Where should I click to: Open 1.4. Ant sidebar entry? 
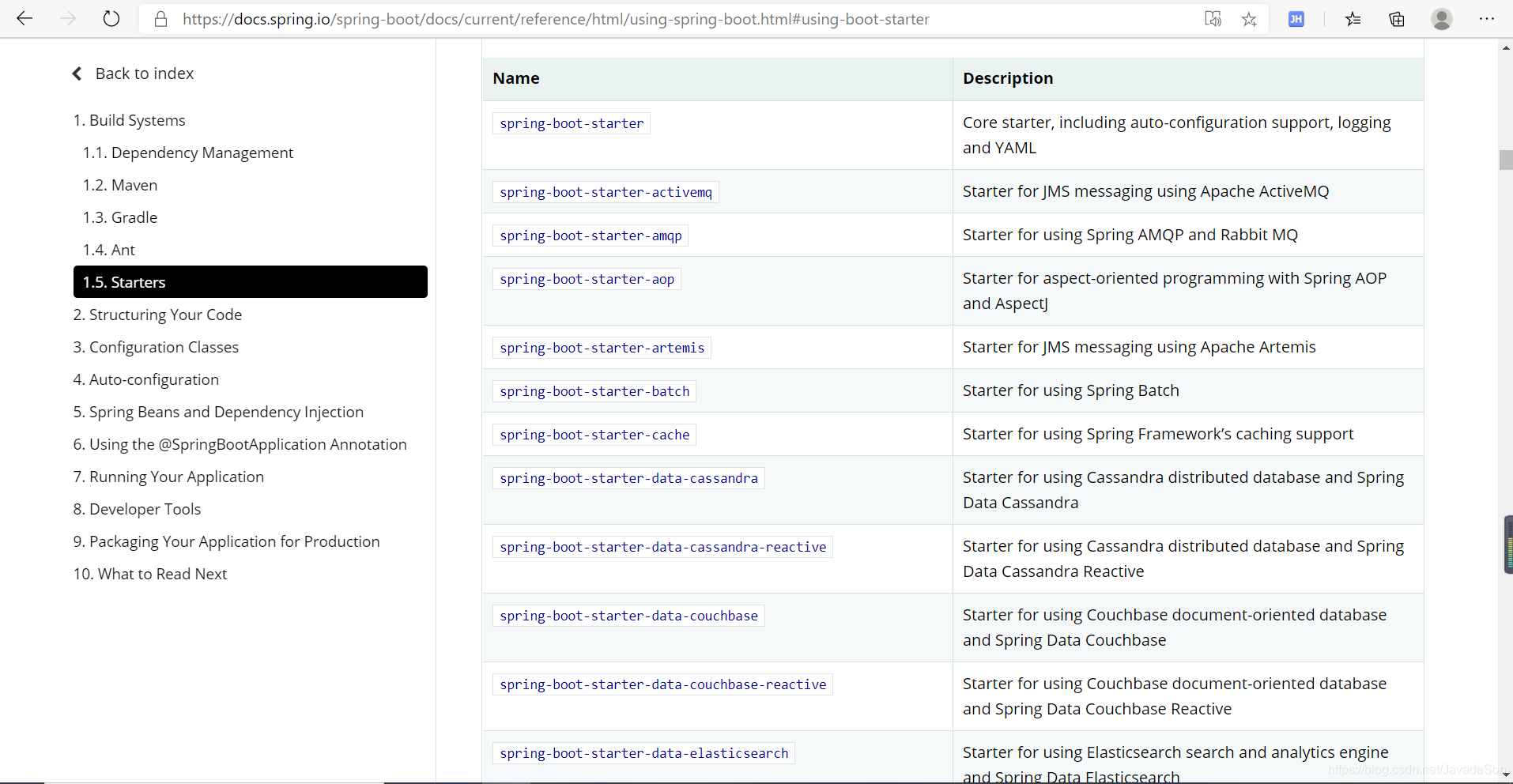109,250
